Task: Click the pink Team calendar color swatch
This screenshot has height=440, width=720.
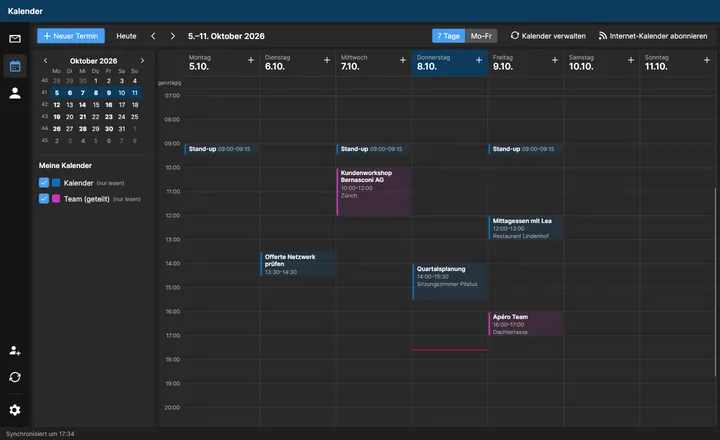Action: click(56, 199)
